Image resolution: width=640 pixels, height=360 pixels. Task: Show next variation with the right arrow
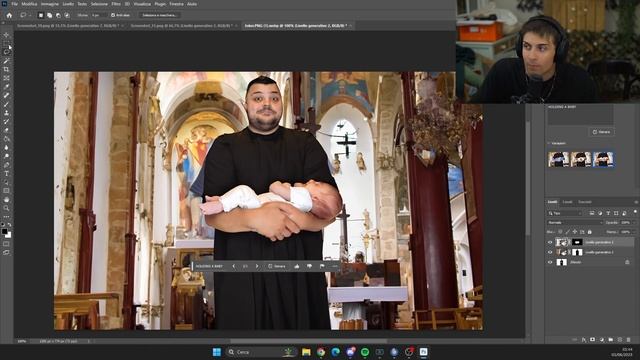[x=257, y=266]
